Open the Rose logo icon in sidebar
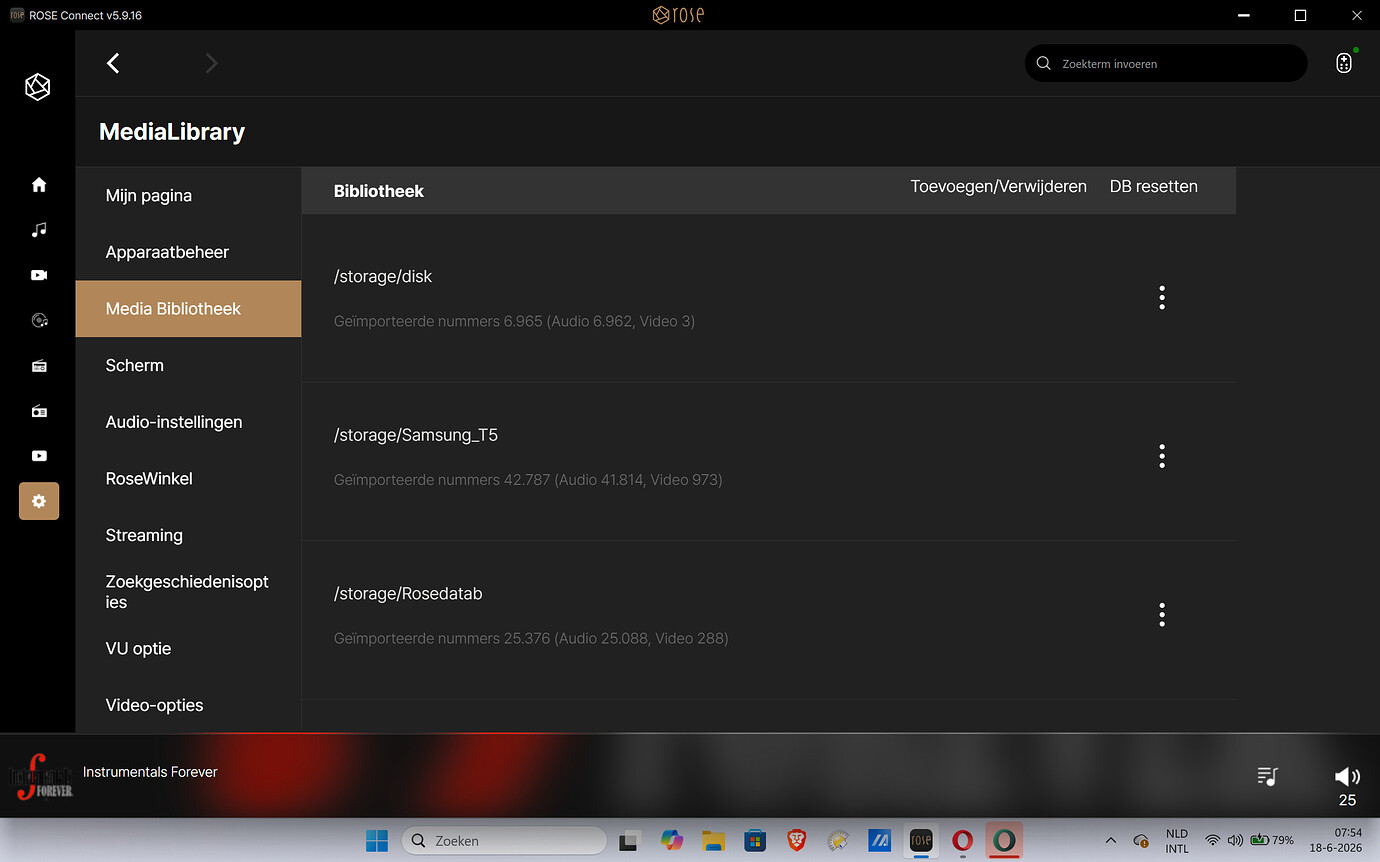The width and height of the screenshot is (1380, 862). tap(37, 87)
